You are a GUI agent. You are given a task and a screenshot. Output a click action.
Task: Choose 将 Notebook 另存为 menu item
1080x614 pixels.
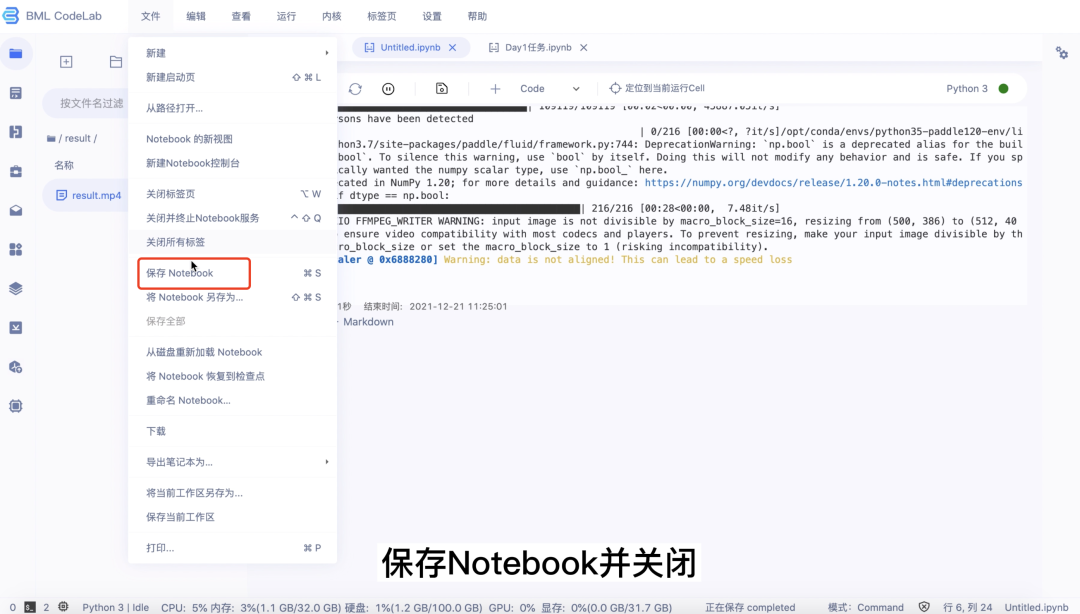[232, 297]
